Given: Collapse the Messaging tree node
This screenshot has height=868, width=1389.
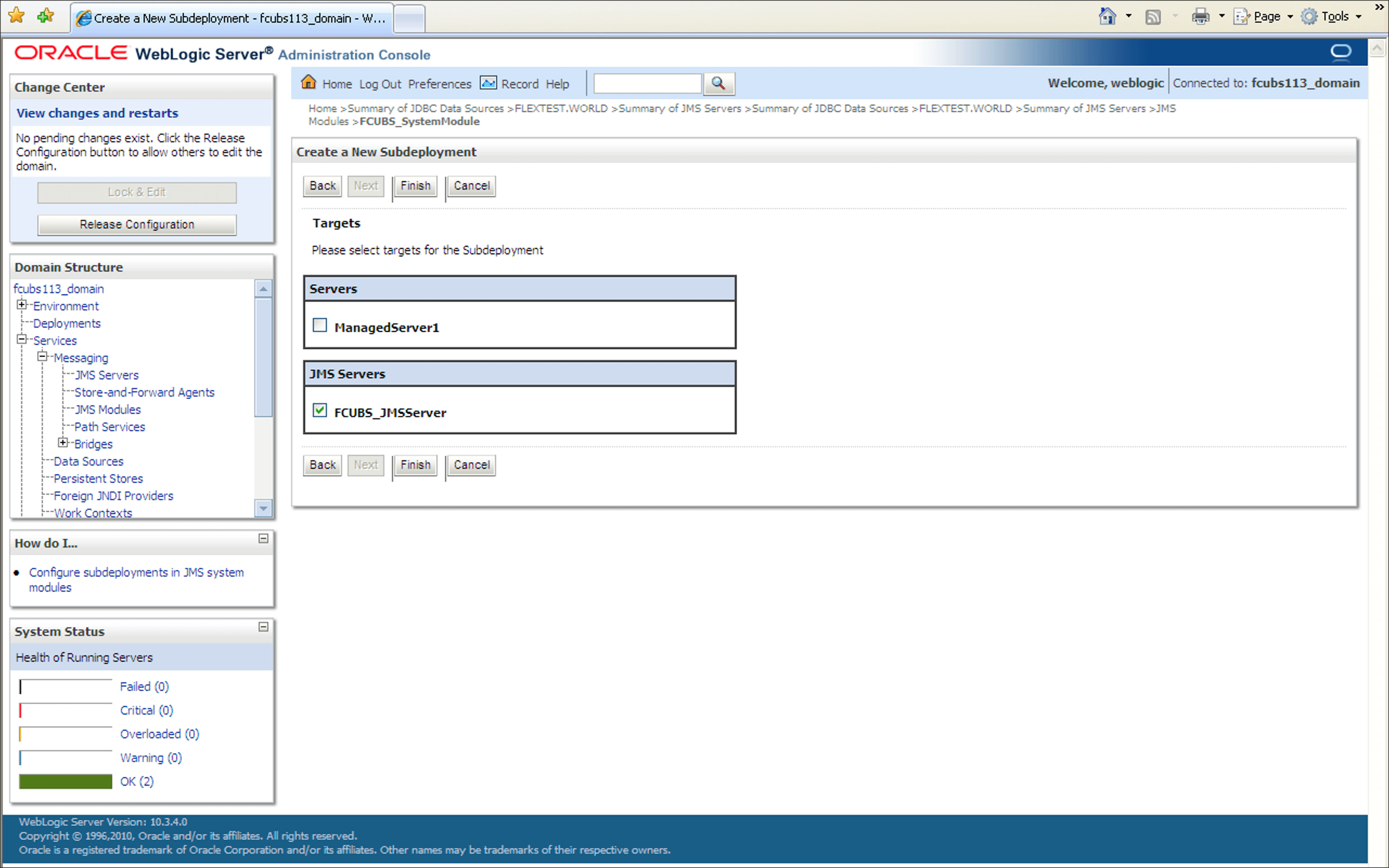Looking at the screenshot, I should click(x=42, y=357).
